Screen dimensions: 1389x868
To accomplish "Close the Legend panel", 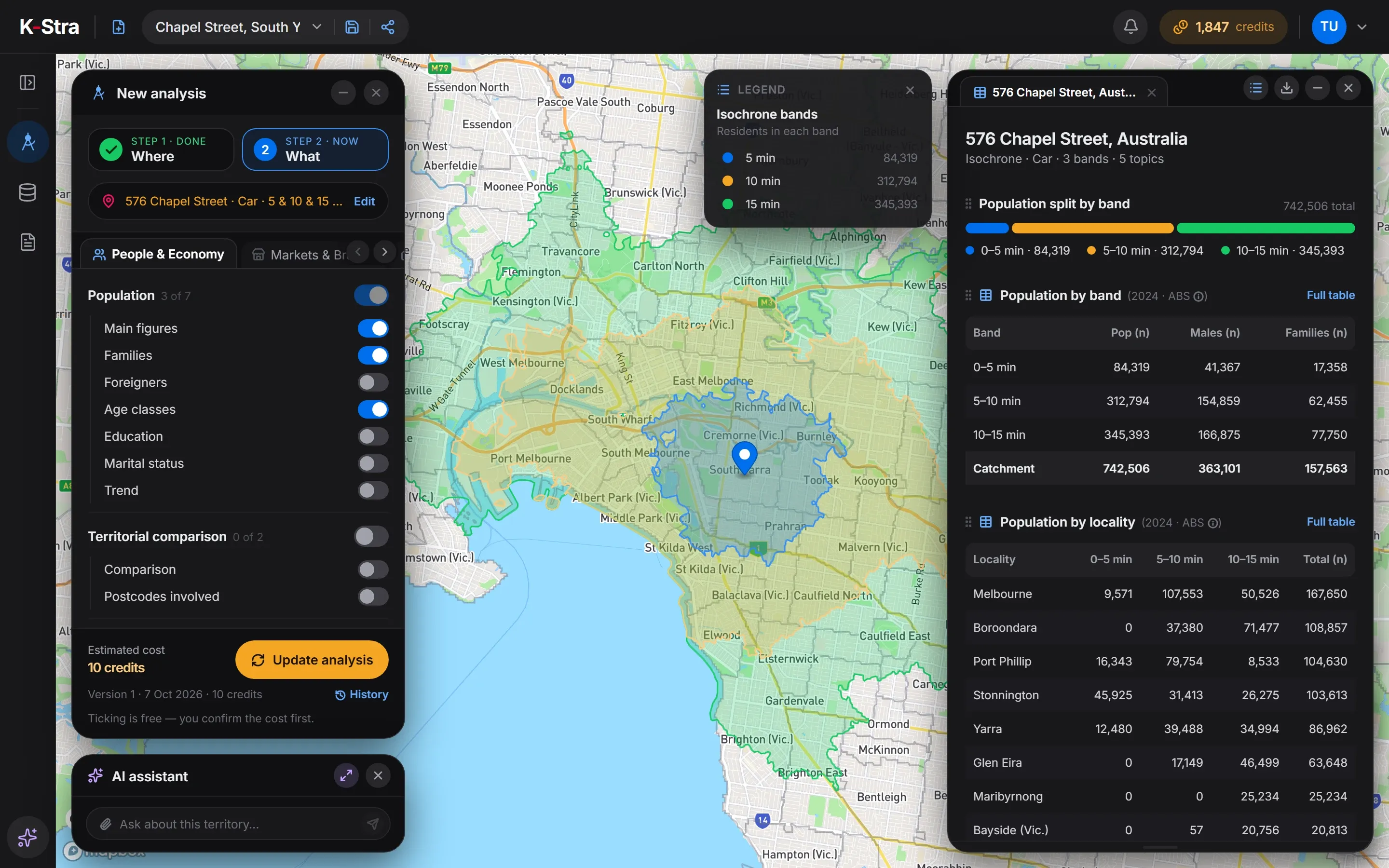I will click(910, 90).
